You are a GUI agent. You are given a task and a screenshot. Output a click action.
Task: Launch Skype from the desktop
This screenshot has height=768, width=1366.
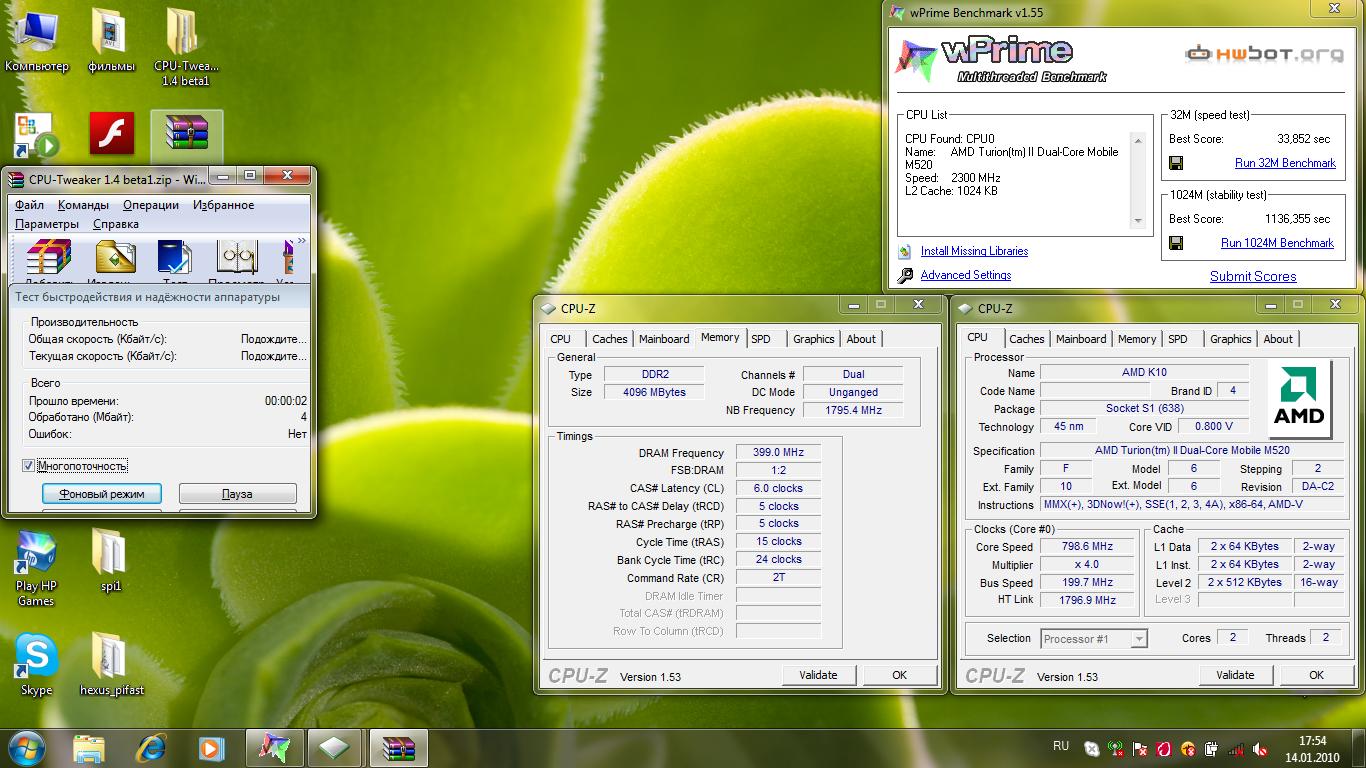tap(36, 664)
